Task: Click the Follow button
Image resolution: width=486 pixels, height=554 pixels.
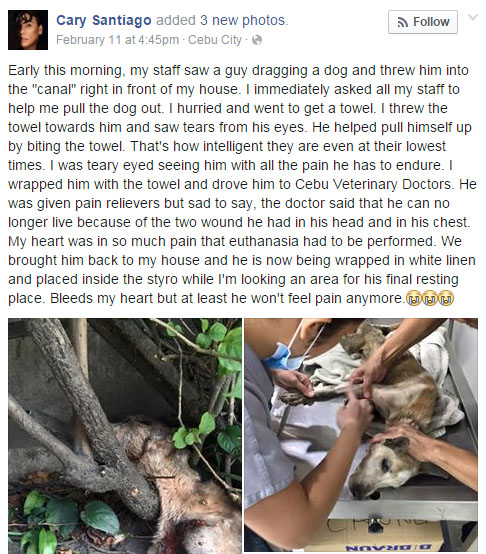Action: click(x=423, y=22)
